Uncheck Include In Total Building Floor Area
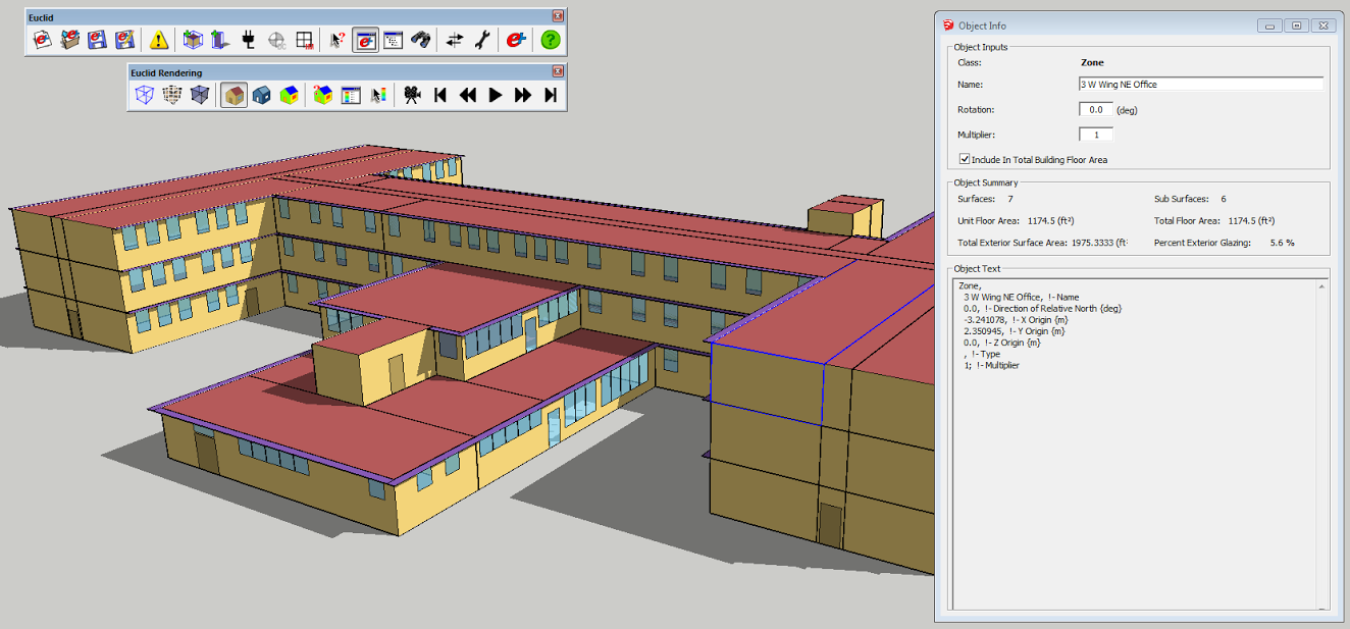 click(x=965, y=159)
